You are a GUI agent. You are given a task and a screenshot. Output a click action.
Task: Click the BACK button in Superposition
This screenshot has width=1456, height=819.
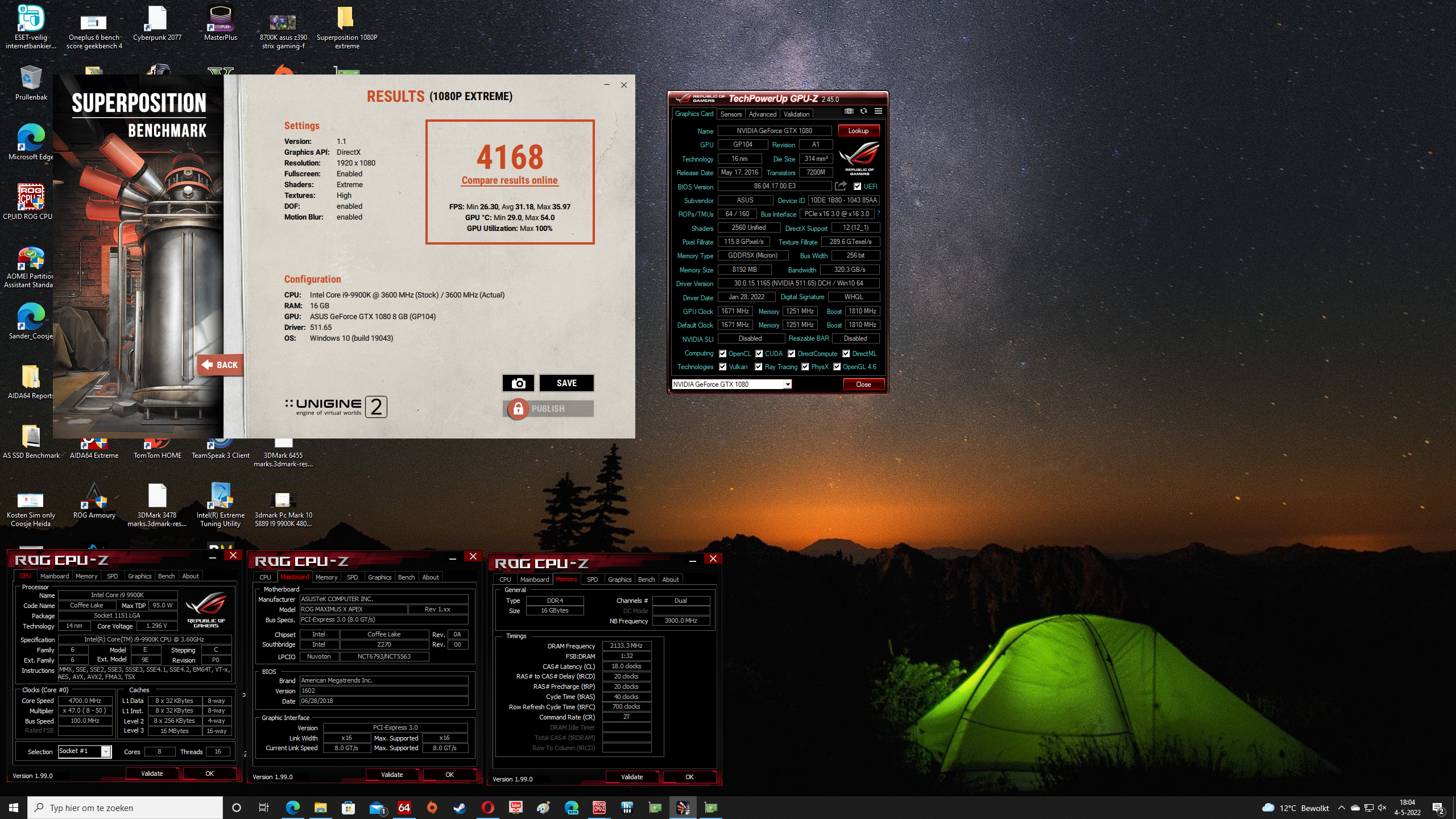click(221, 365)
